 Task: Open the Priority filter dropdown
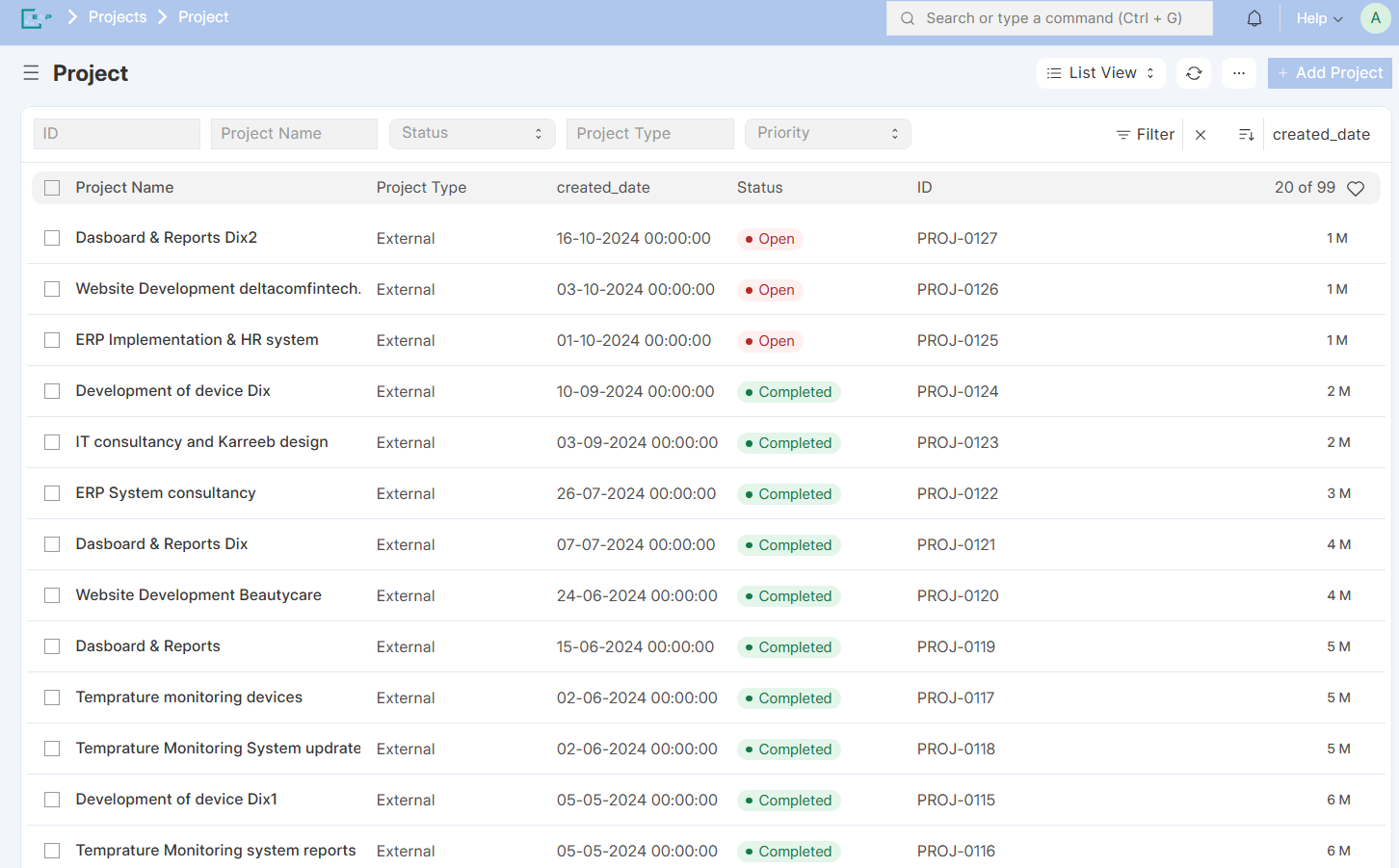[x=828, y=134]
